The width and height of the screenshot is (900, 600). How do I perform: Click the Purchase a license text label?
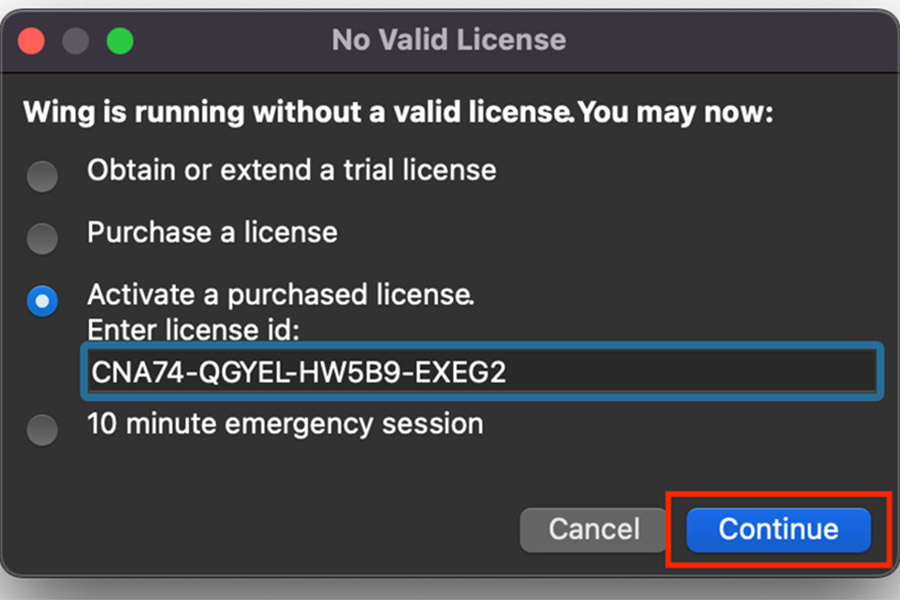point(212,233)
